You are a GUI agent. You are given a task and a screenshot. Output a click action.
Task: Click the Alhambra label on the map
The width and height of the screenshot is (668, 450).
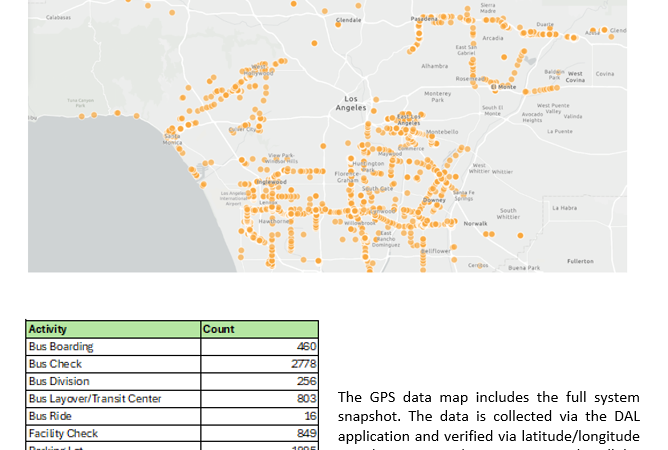pos(435,66)
